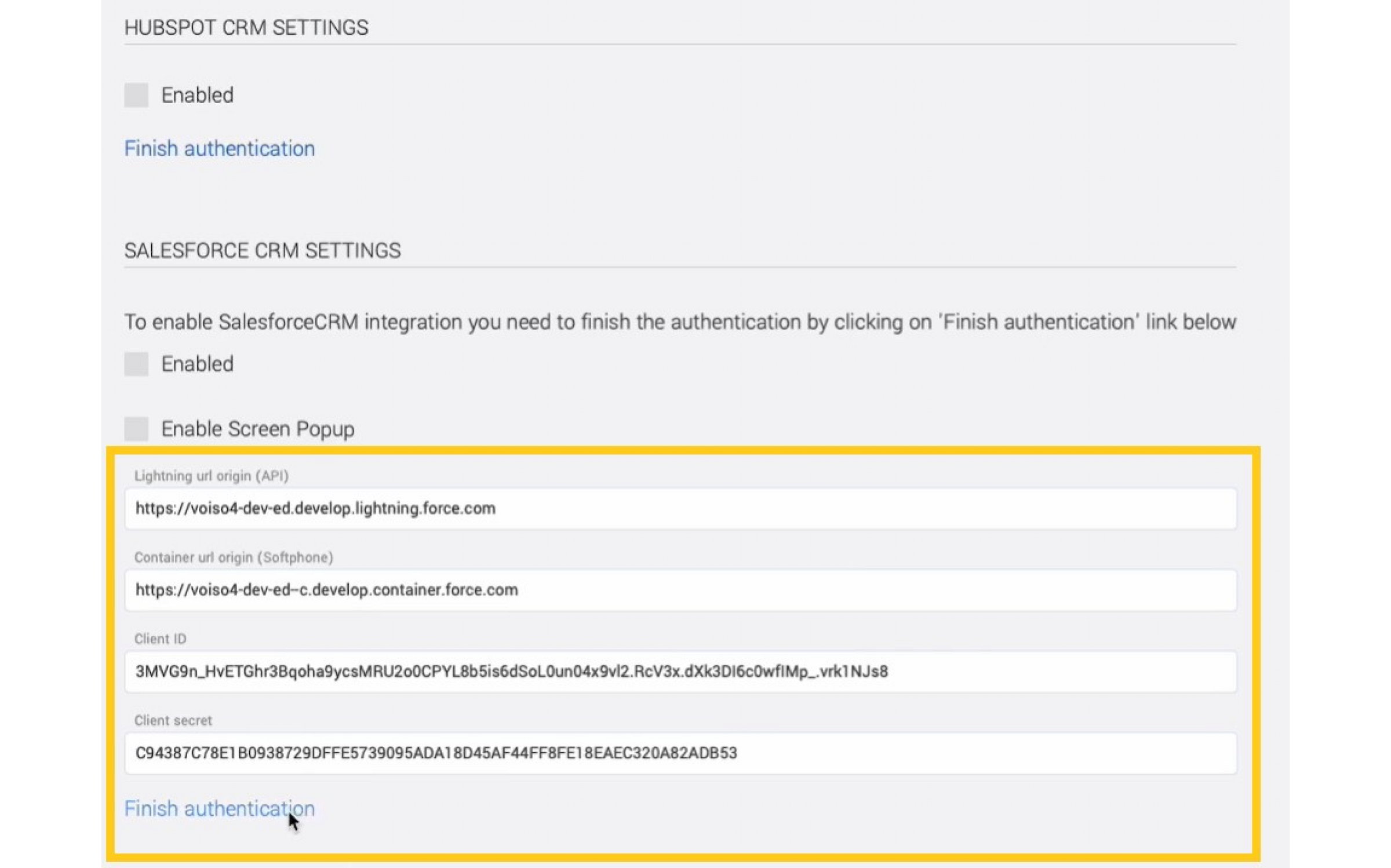1391x868 pixels.
Task: Click the Container url origin (Softphone) field
Action: (x=680, y=590)
